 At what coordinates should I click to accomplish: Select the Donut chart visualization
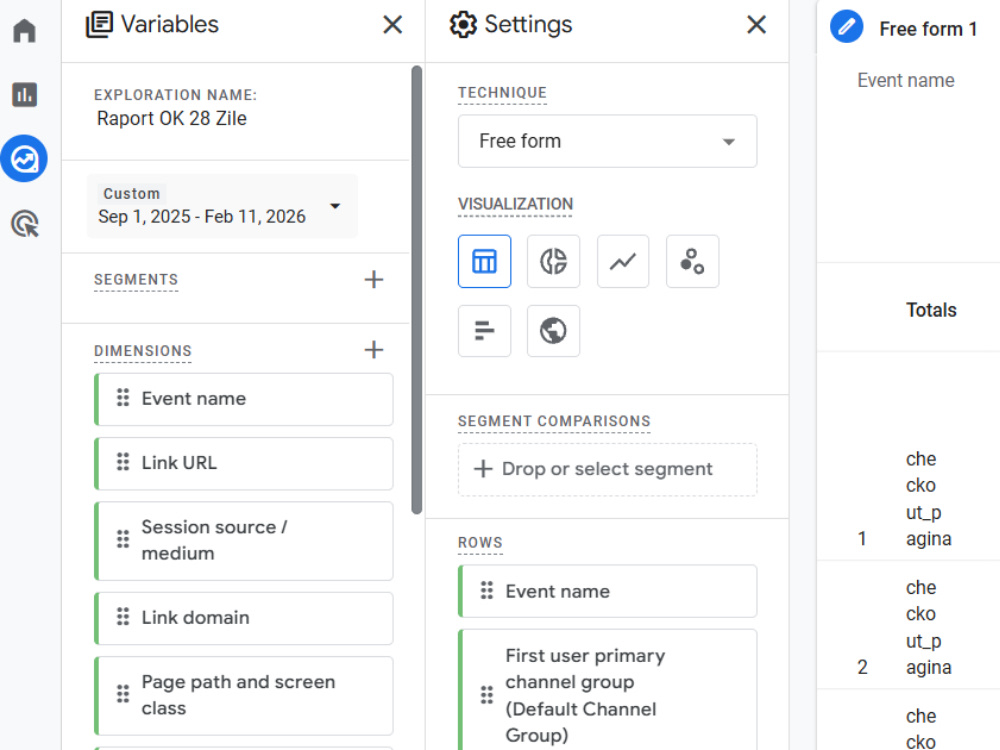click(553, 261)
